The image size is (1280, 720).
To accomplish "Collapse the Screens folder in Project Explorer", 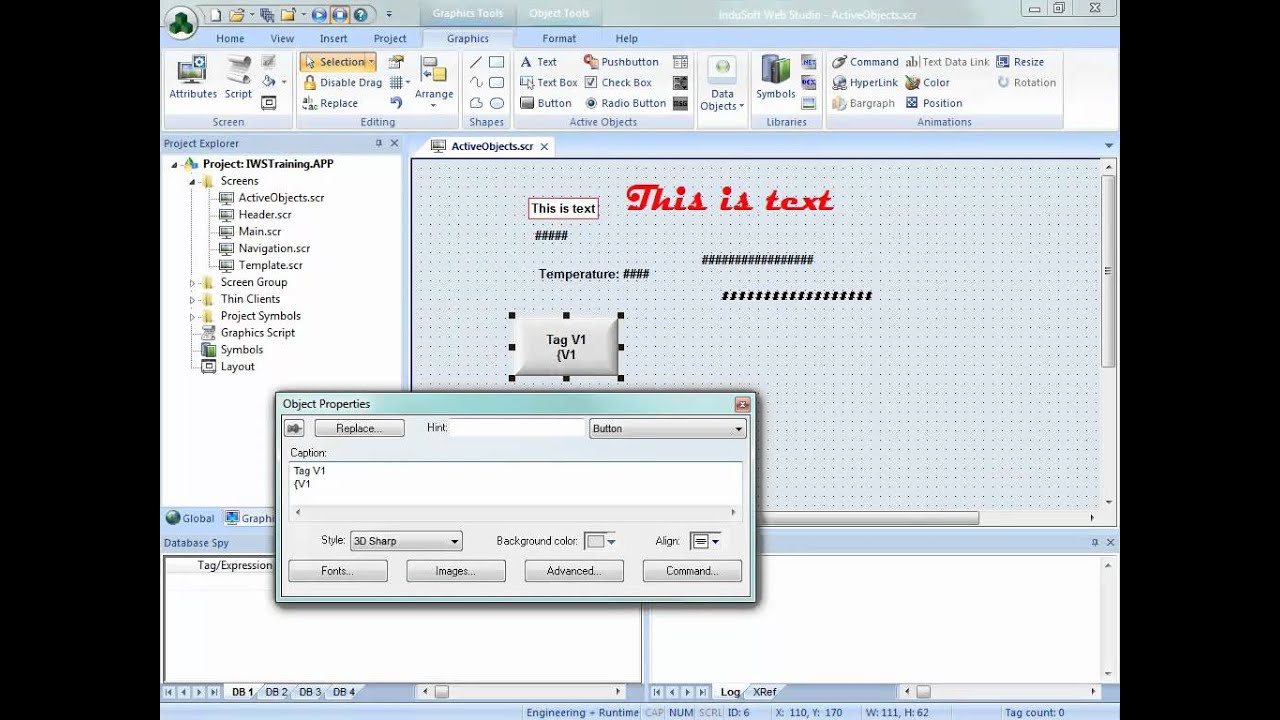I will pyautogui.click(x=193, y=182).
